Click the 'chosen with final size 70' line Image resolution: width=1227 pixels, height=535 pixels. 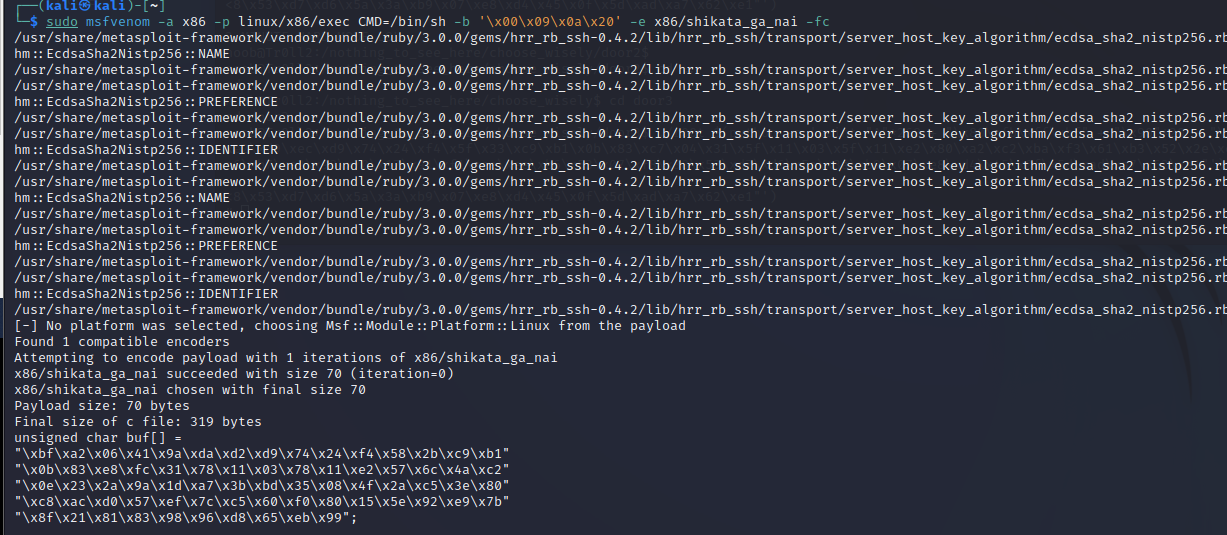(x=190, y=390)
